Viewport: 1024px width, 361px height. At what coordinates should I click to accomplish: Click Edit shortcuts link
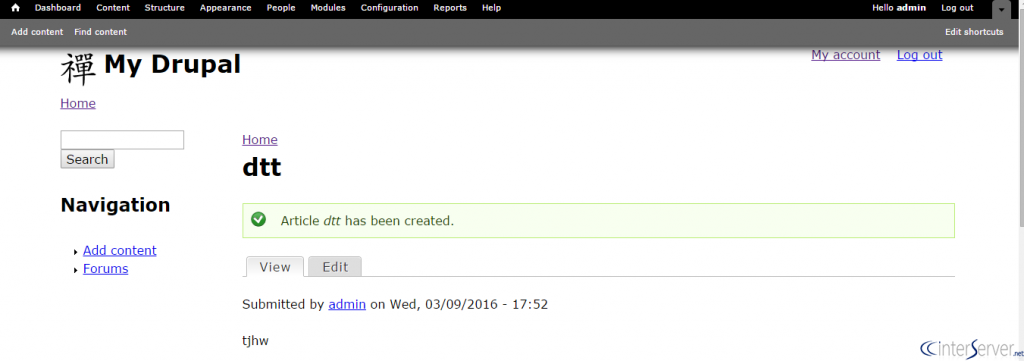[974, 32]
